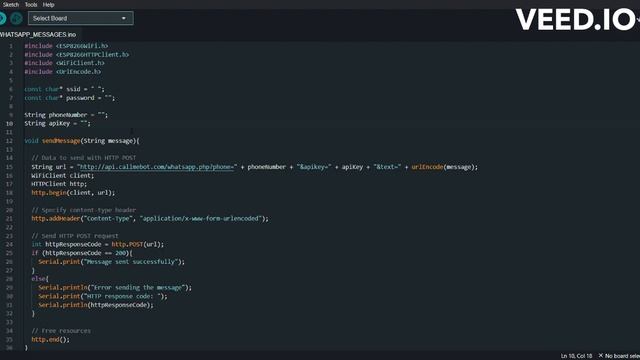This screenshot has height=360, width=640.
Task: Click the String apiKey declaration
Action: pos(57,123)
